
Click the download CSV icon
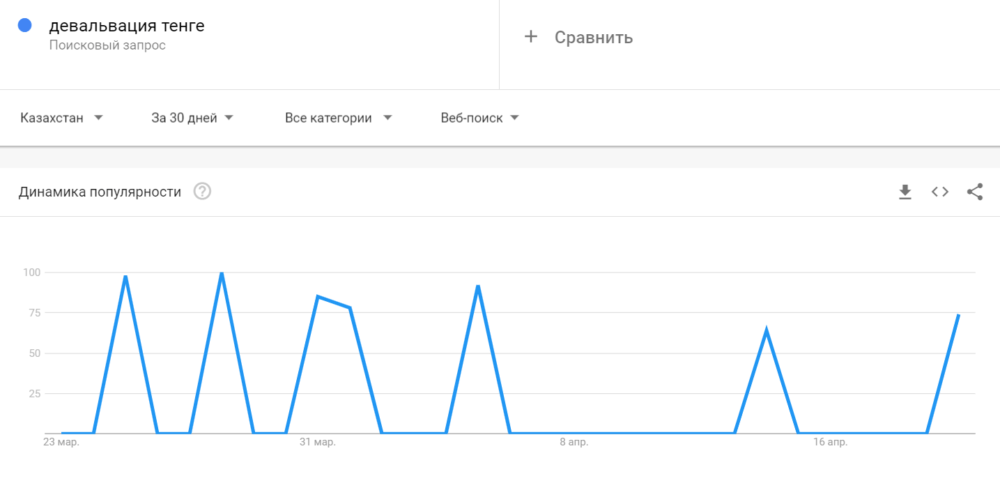tap(905, 192)
